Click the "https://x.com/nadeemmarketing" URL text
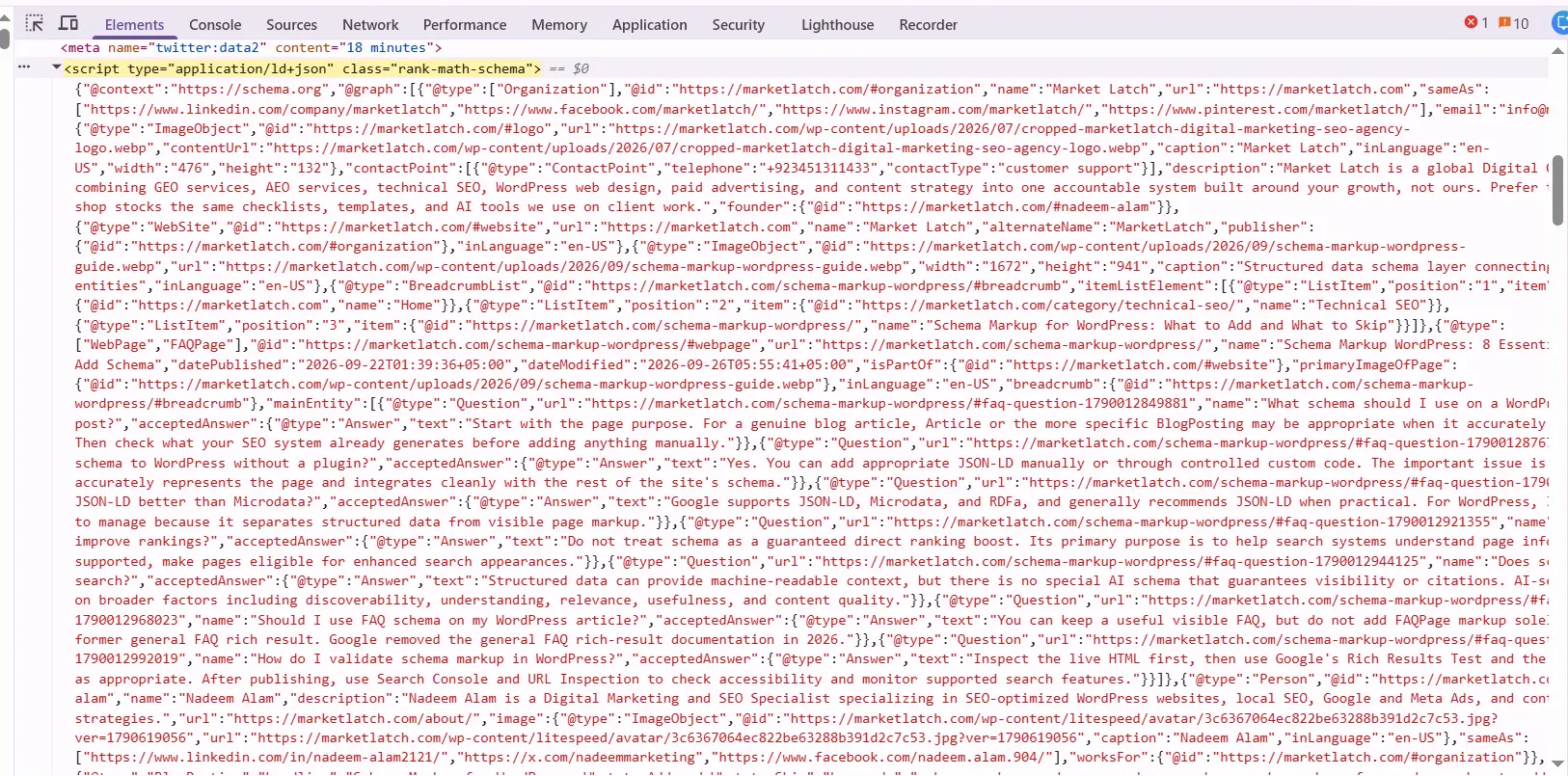Image resolution: width=1568 pixels, height=776 pixels. coord(580,757)
